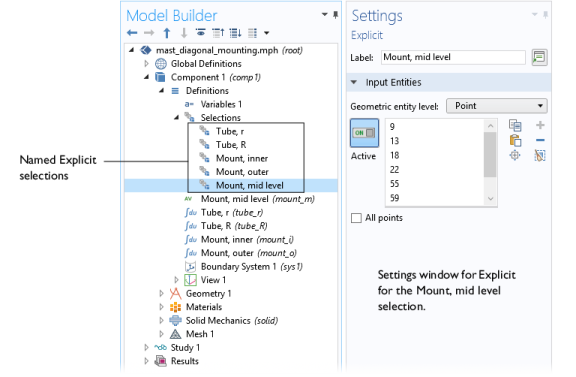Open the Geometric entity level dropdown

pos(497,106)
